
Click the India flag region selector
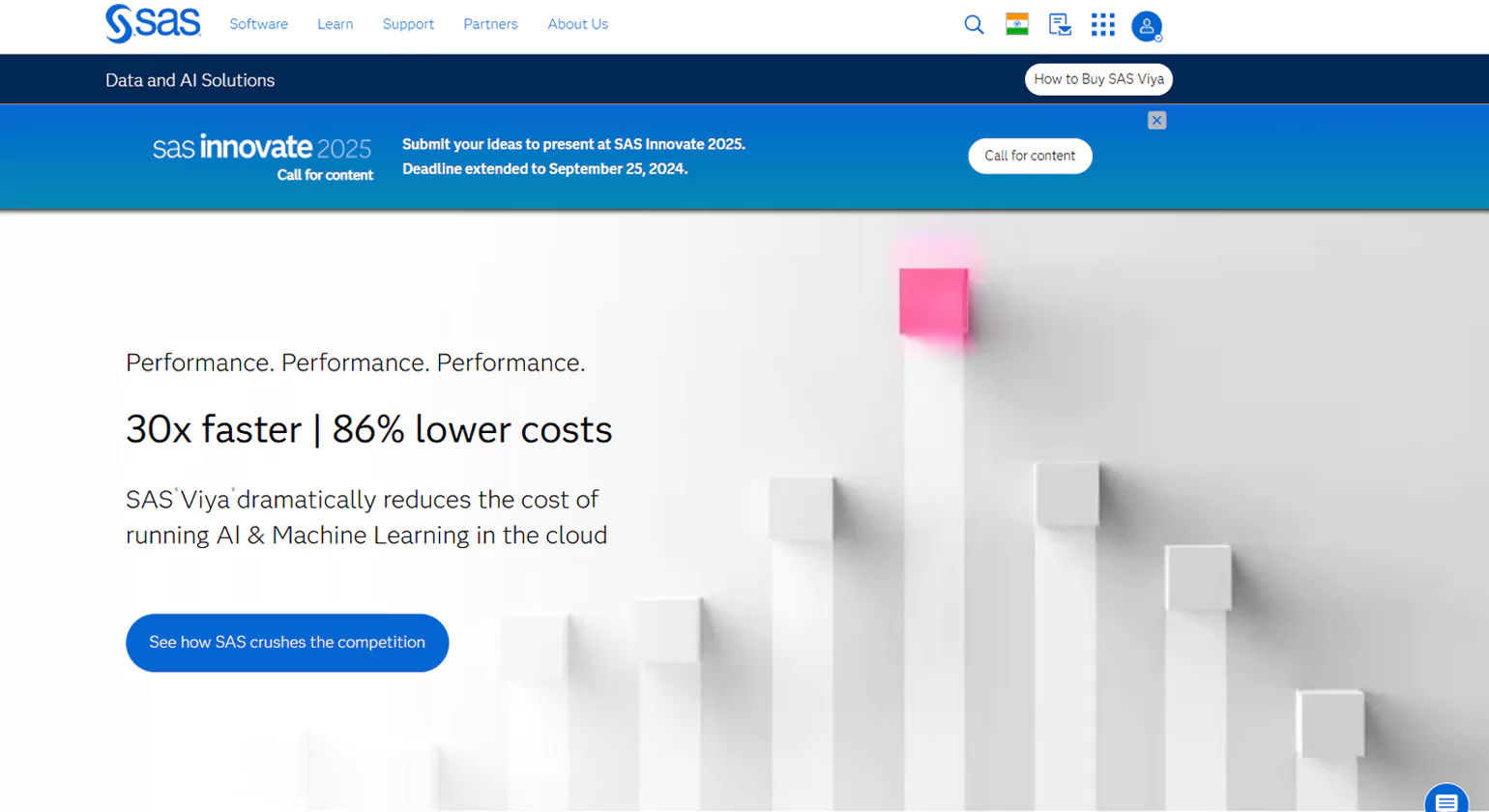pyautogui.click(x=1016, y=25)
